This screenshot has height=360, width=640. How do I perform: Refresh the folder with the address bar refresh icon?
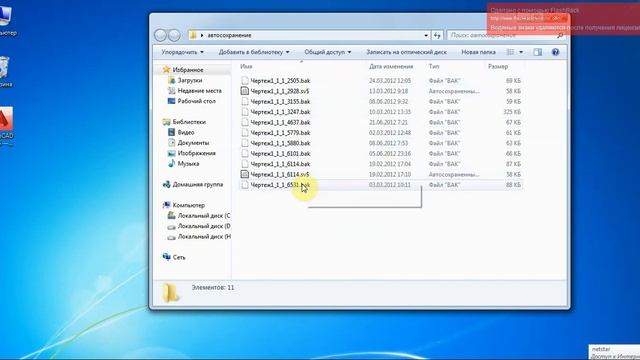click(437, 36)
